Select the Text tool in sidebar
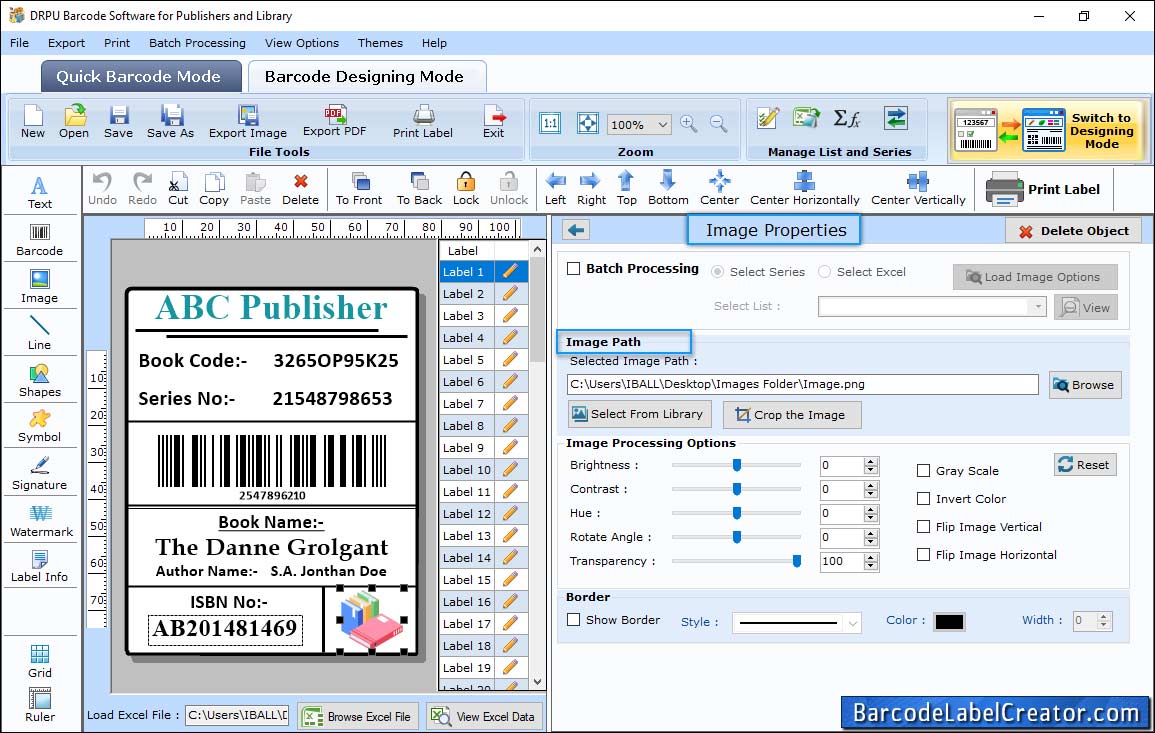 pos(40,193)
